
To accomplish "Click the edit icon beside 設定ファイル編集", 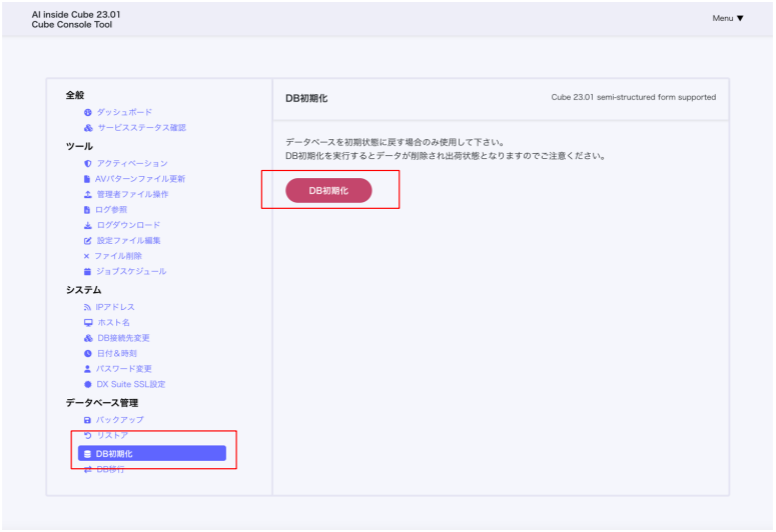I will coord(88,241).
